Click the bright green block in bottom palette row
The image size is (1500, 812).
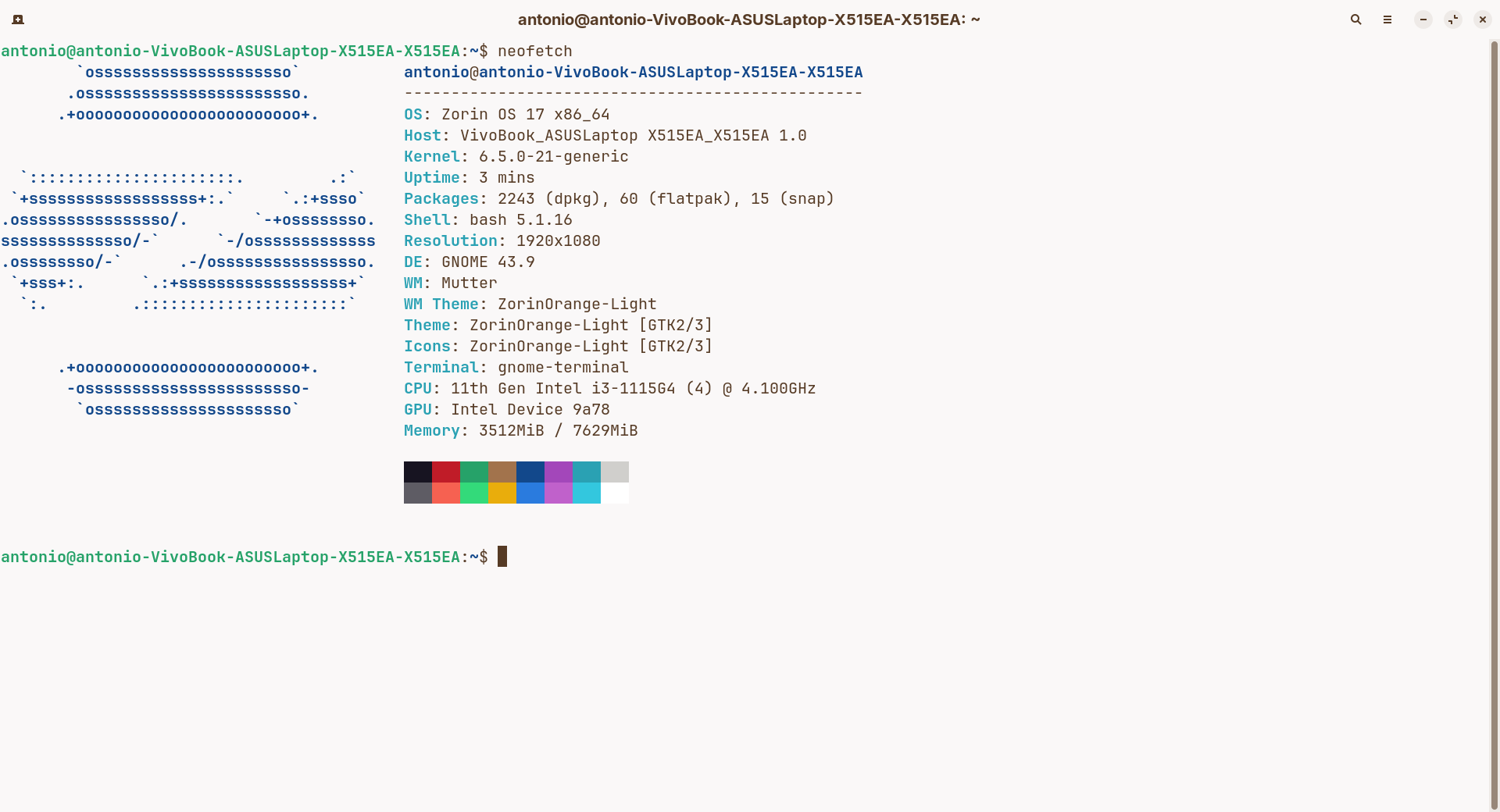pyautogui.click(x=474, y=493)
